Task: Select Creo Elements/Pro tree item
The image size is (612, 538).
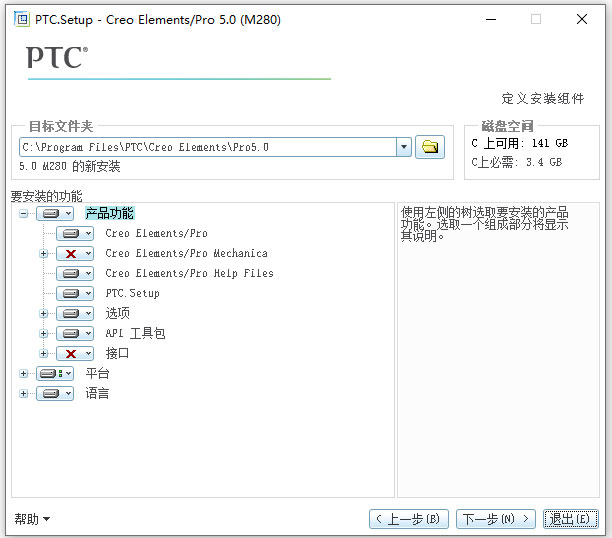Action: point(156,233)
